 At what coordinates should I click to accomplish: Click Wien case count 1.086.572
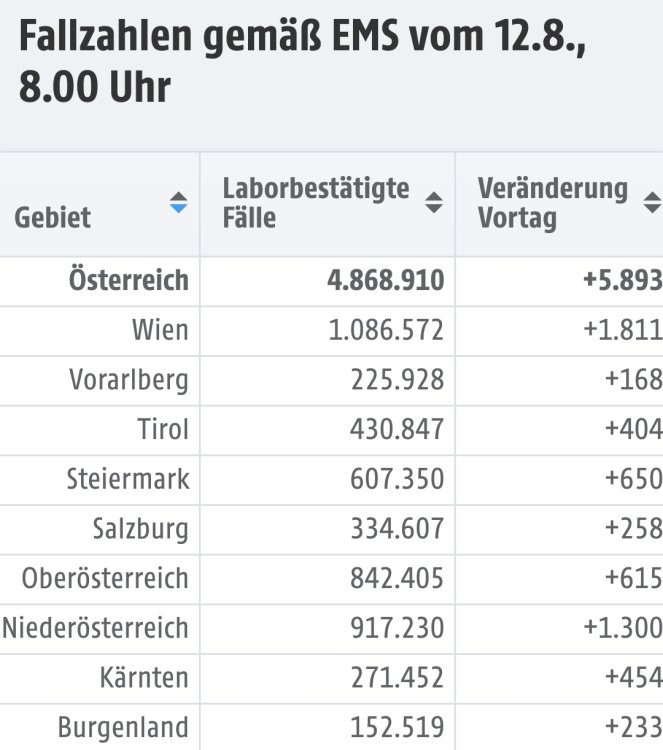[x=386, y=331]
